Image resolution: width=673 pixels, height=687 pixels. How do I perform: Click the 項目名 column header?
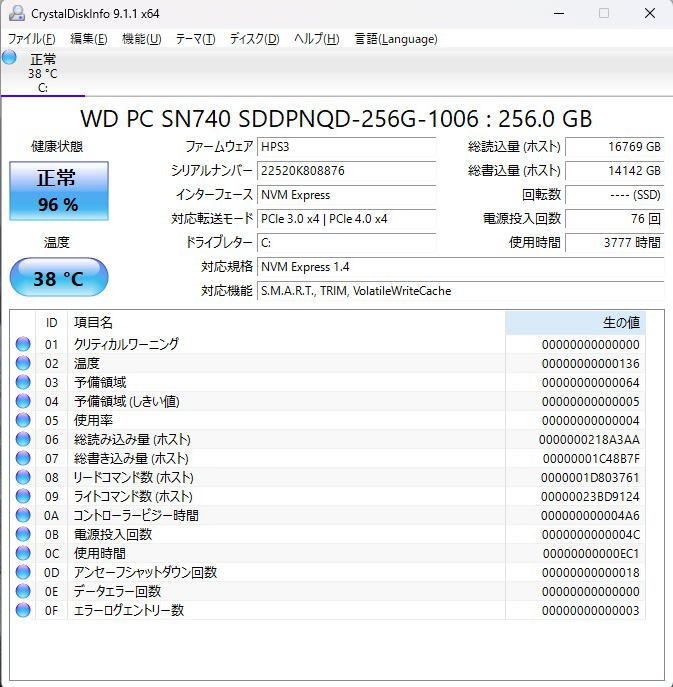click(286, 323)
